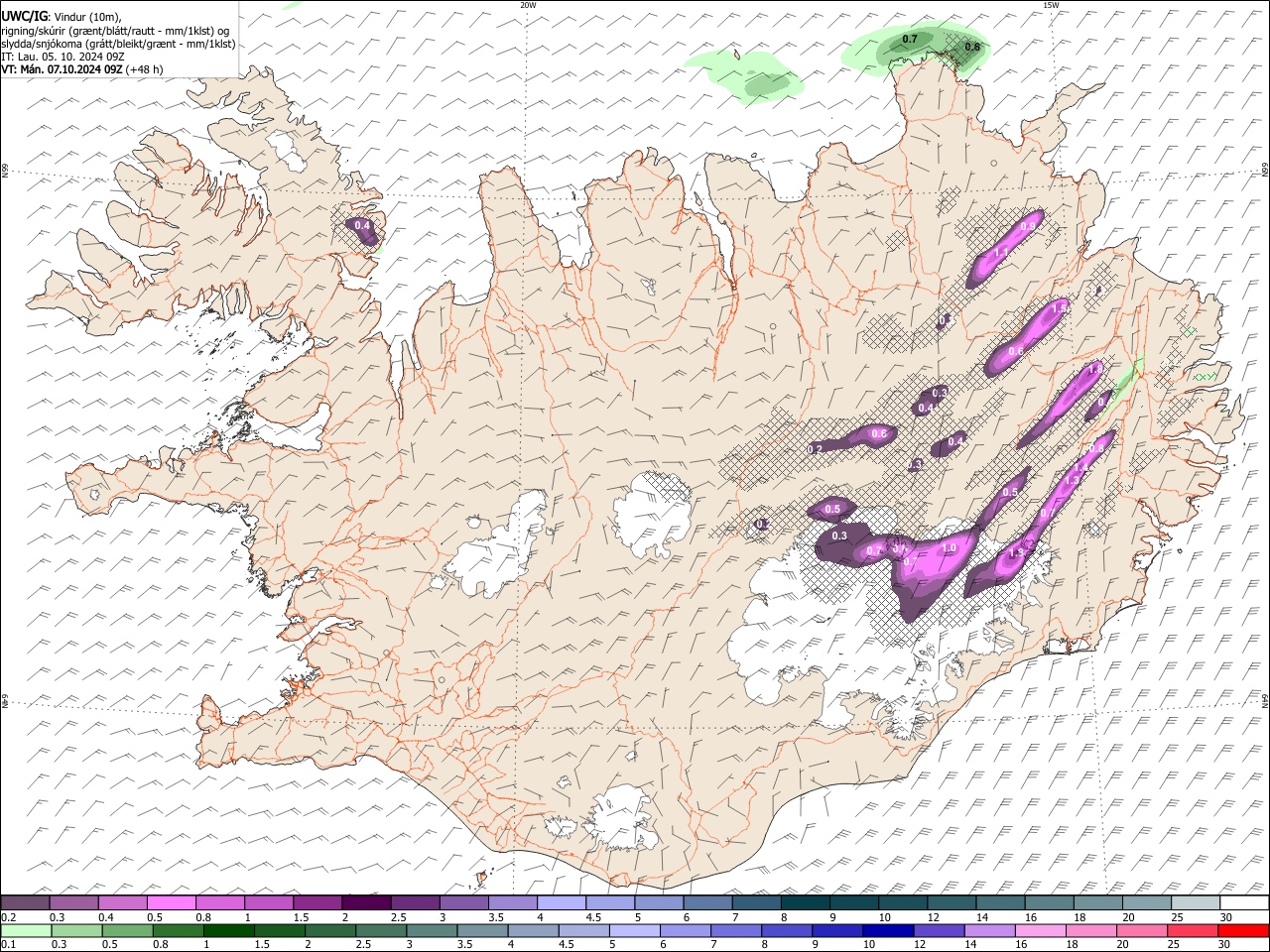Click the '0.9' precipitation value on map

coord(1028,227)
